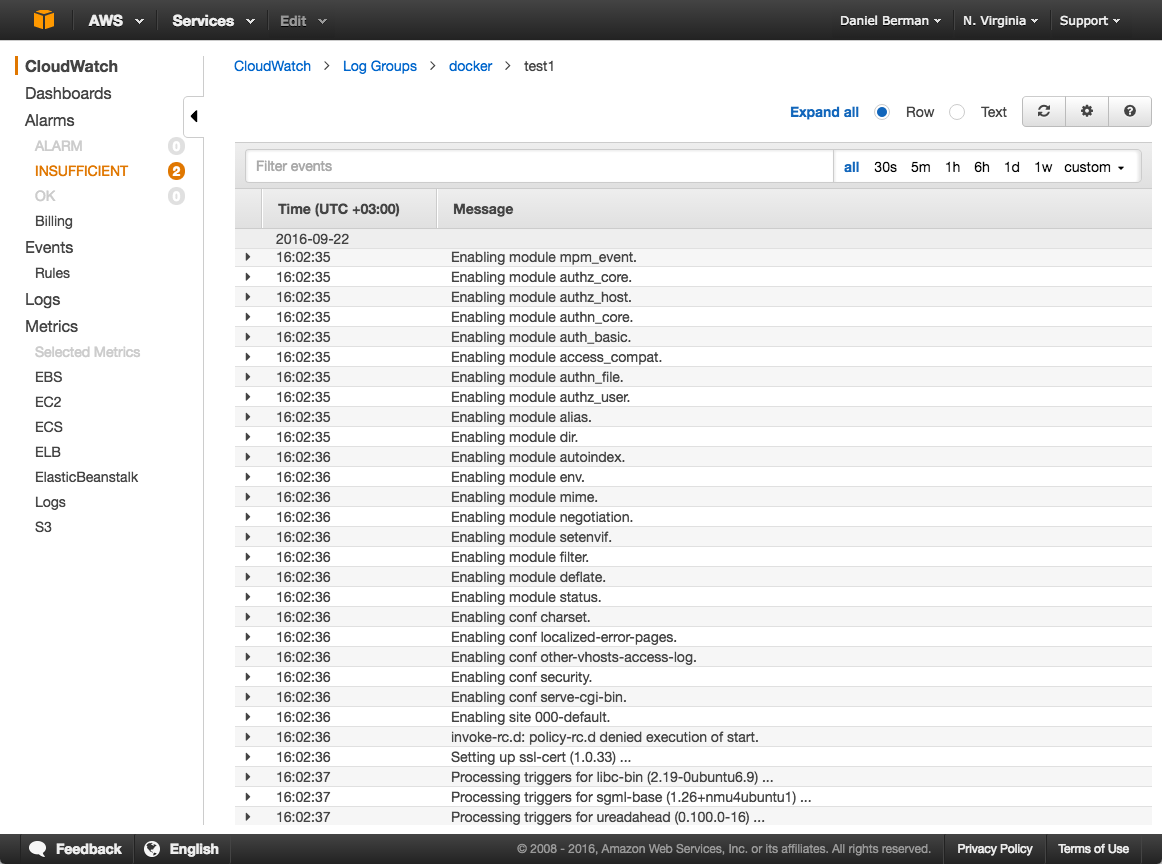
Task: Open EC2 metrics in sidebar
Action: [48, 402]
